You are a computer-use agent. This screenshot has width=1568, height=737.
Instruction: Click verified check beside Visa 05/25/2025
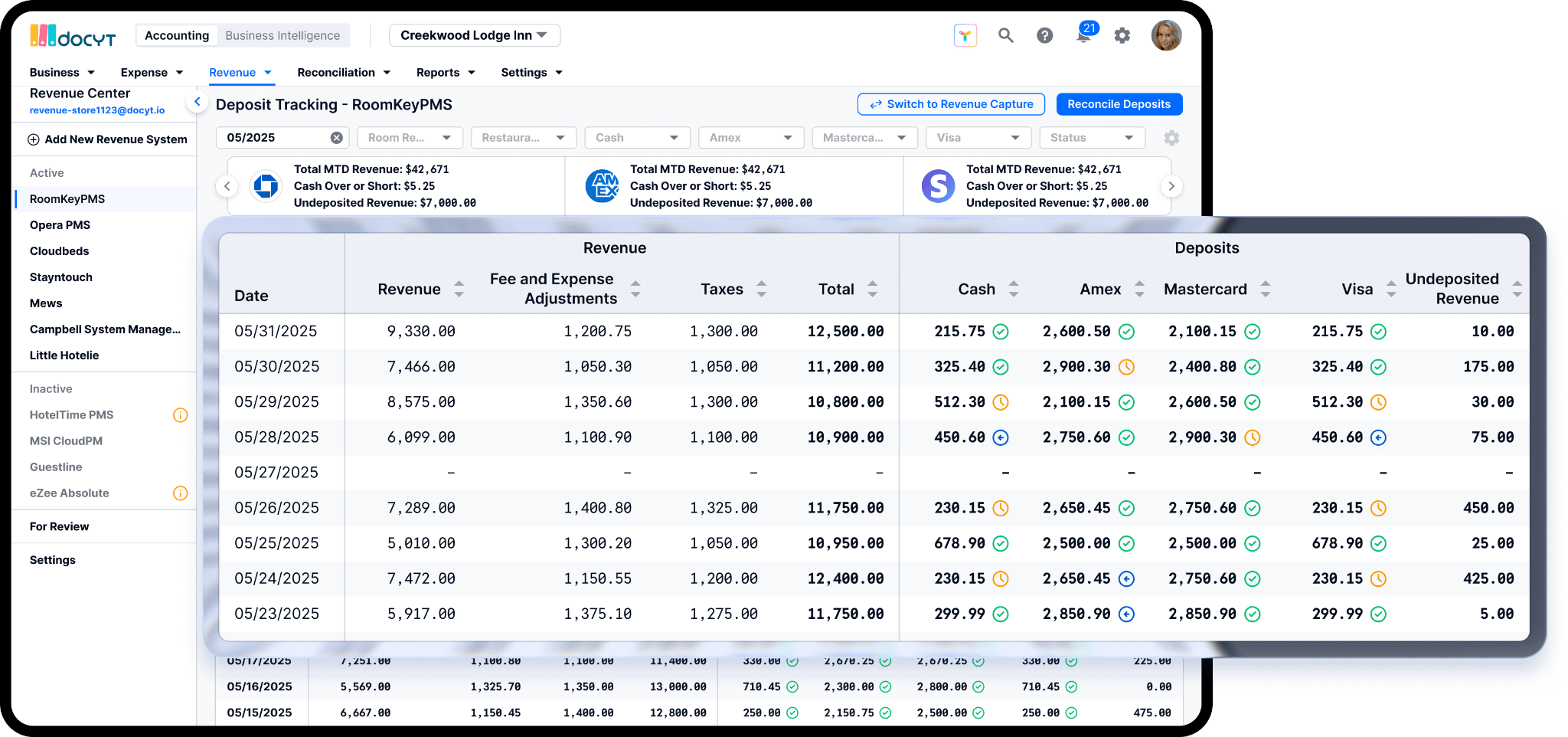[1378, 543]
